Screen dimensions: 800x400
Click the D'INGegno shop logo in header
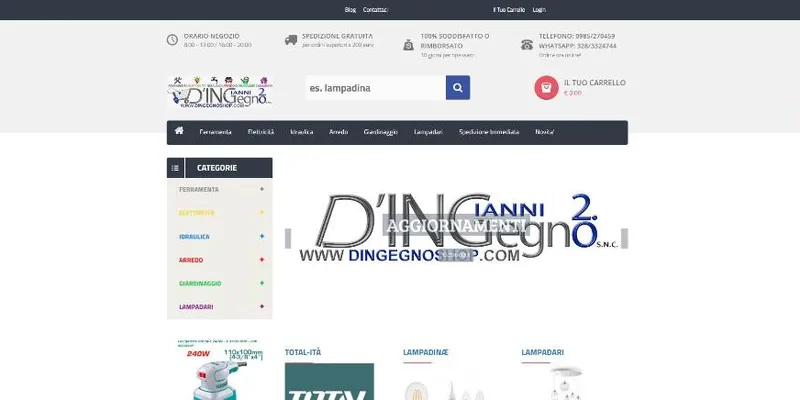pos(220,91)
